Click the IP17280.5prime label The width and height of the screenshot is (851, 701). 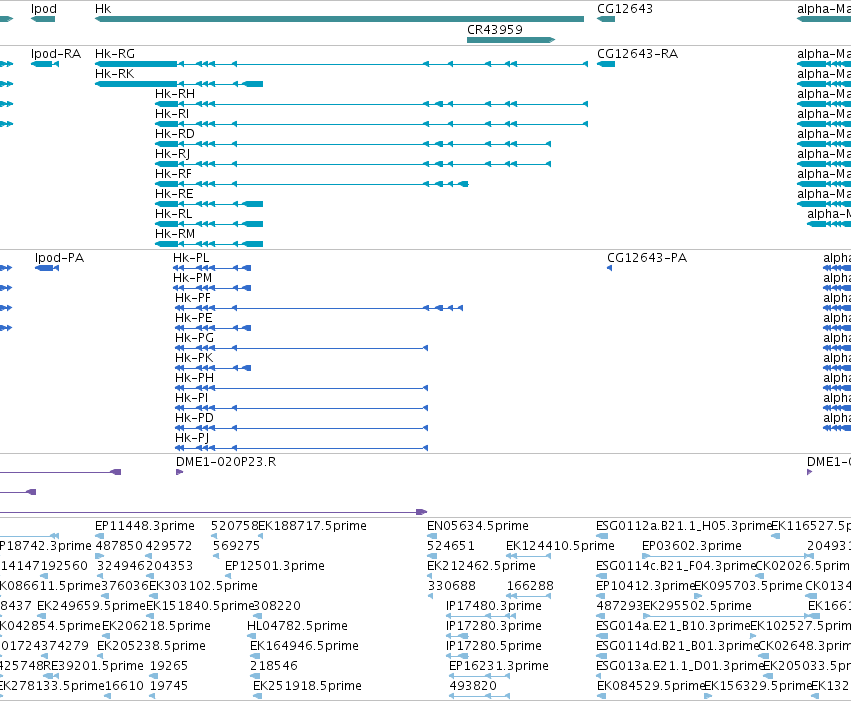click(494, 646)
